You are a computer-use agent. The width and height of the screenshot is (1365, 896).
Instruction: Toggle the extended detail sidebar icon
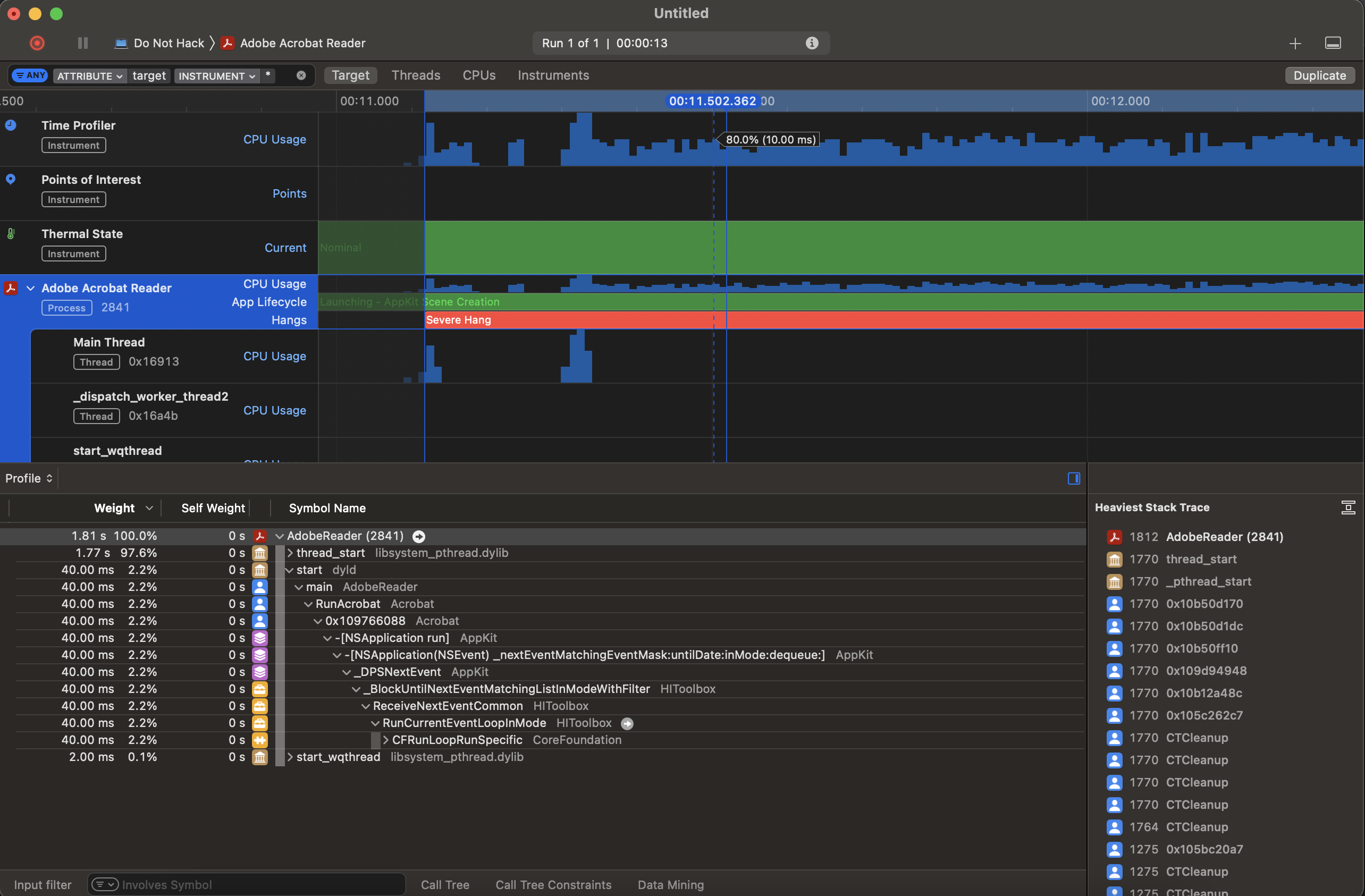pyautogui.click(x=1074, y=478)
